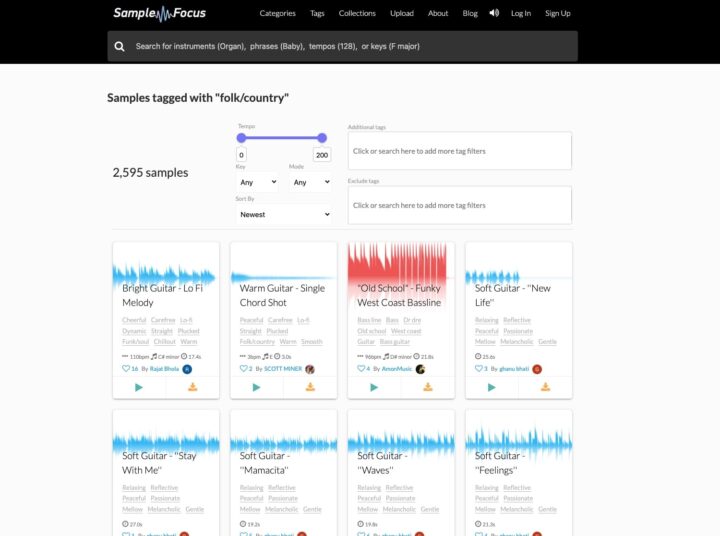The height and width of the screenshot is (536, 720).
Task: Open the Mode dropdown
Action: [x=310, y=183]
